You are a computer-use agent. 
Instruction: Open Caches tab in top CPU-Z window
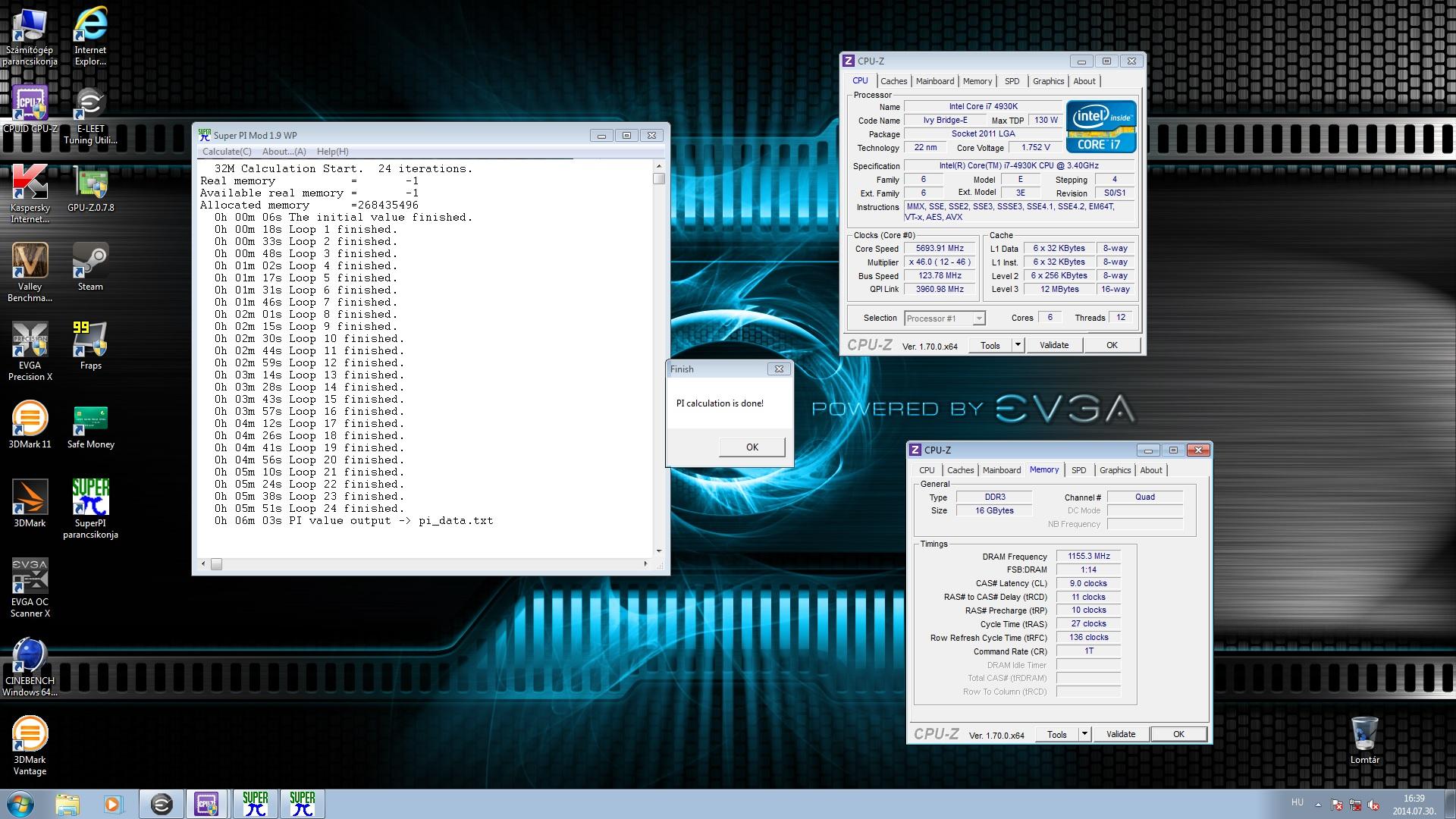pyautogui.click(x=893, y=81)
